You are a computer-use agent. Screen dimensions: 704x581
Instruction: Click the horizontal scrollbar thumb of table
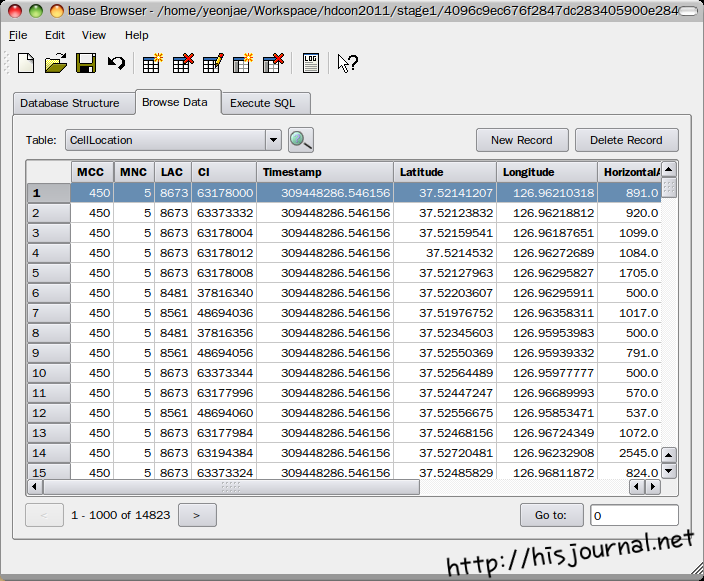[x=231, y=487]
